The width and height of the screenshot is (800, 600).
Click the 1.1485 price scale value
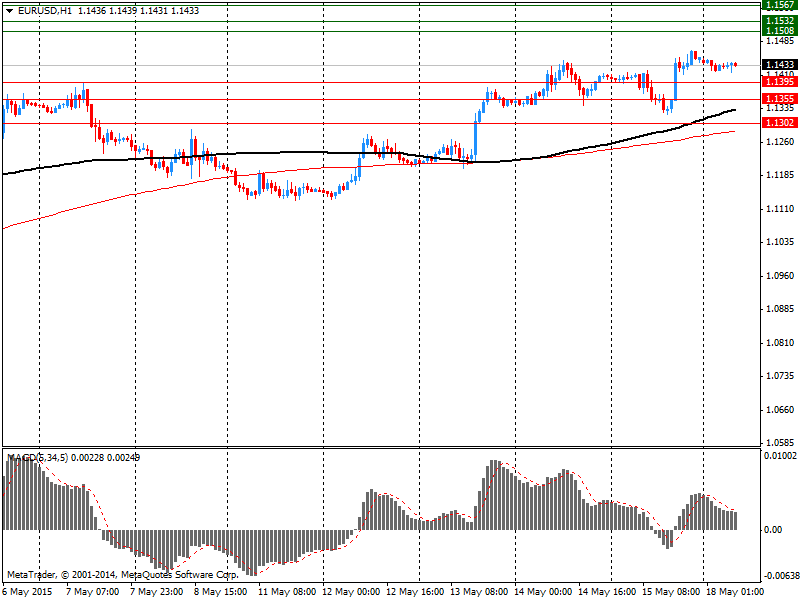click(x=780, y=41)
